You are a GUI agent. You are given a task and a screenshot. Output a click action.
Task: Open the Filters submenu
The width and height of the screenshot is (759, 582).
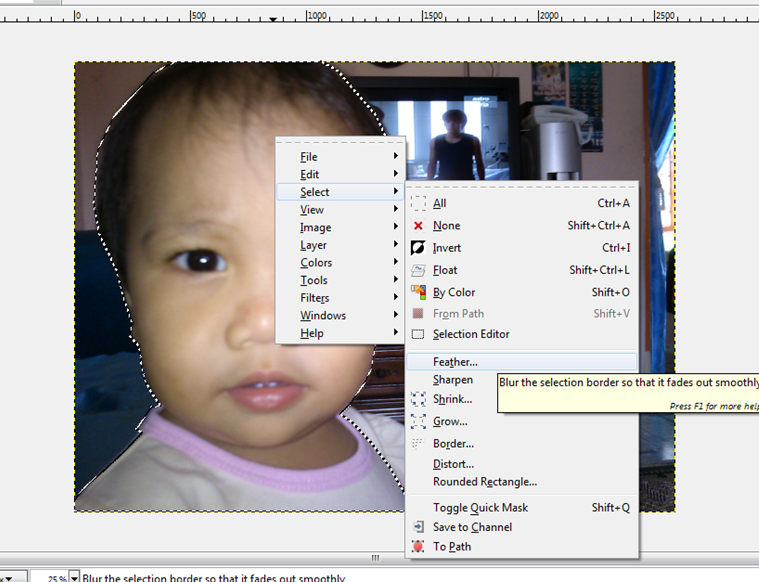point(340,298)
